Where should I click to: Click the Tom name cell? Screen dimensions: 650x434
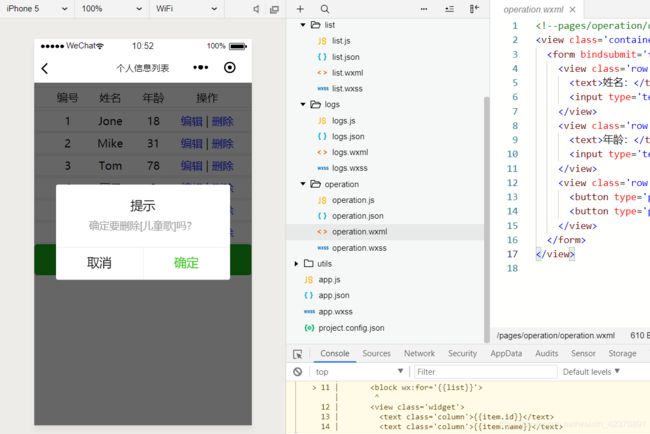point(110,166)
